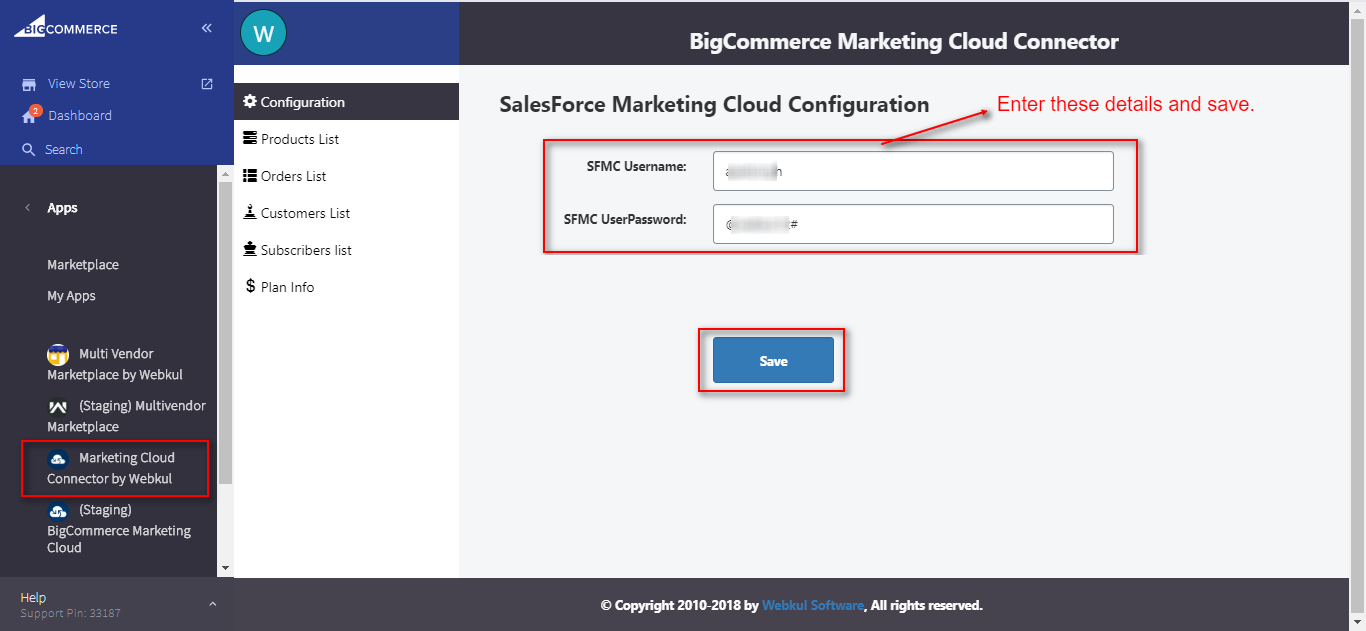Click the View Store storefront icon

coord(29,84)
